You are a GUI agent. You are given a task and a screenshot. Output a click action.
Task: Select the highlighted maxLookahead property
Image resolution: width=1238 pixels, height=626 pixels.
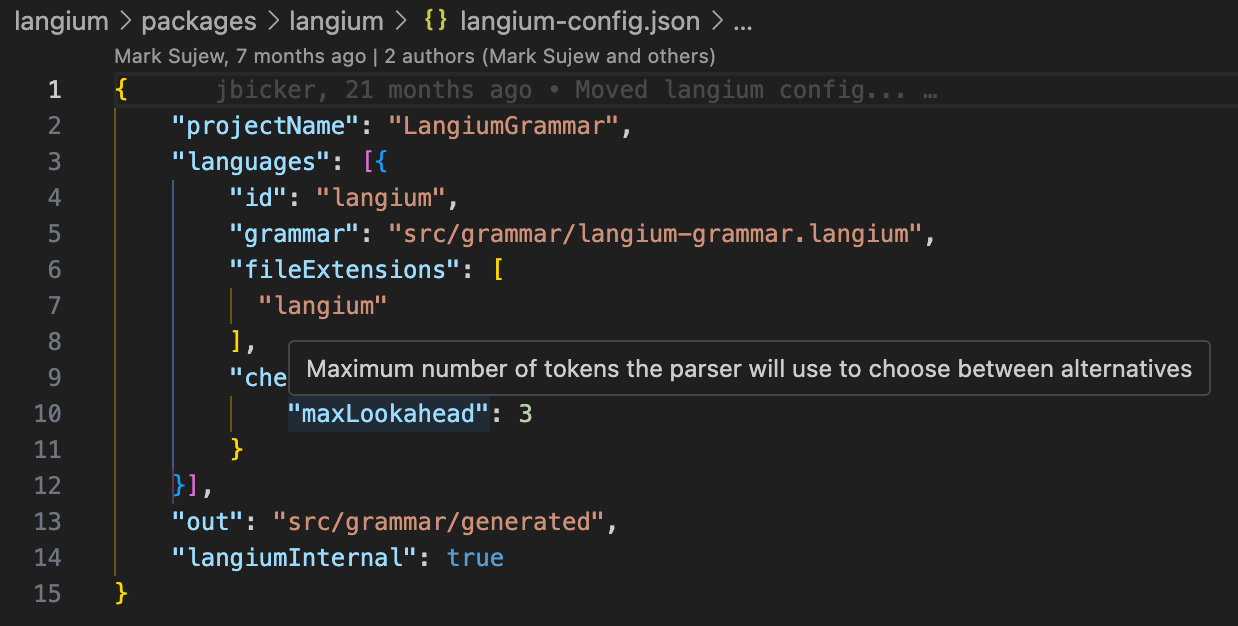389,413
